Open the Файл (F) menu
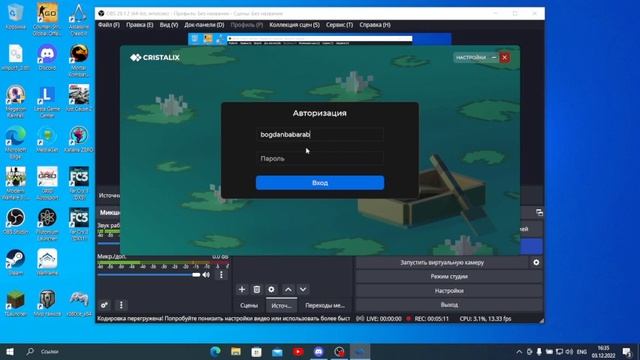 point(109,25)
